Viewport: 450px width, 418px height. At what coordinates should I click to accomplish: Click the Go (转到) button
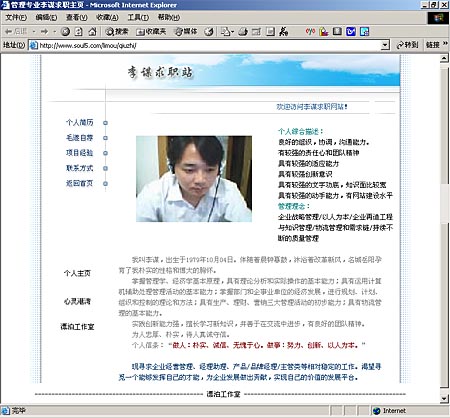[x=407, y=45]
